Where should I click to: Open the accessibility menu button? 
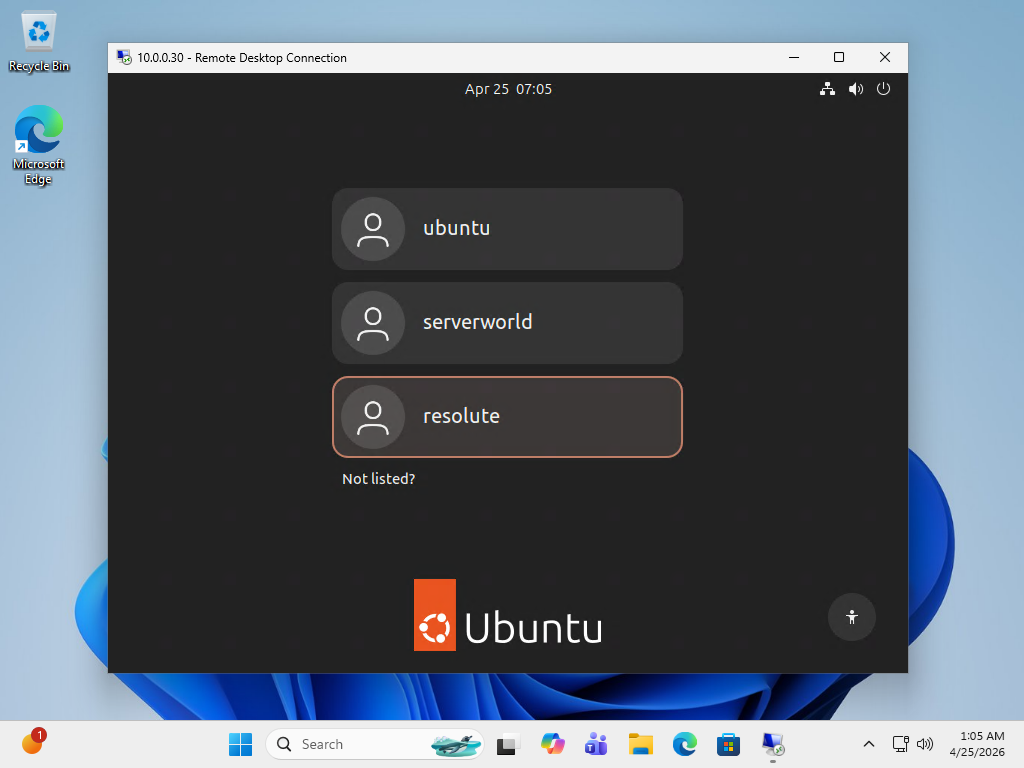(852, 616)
